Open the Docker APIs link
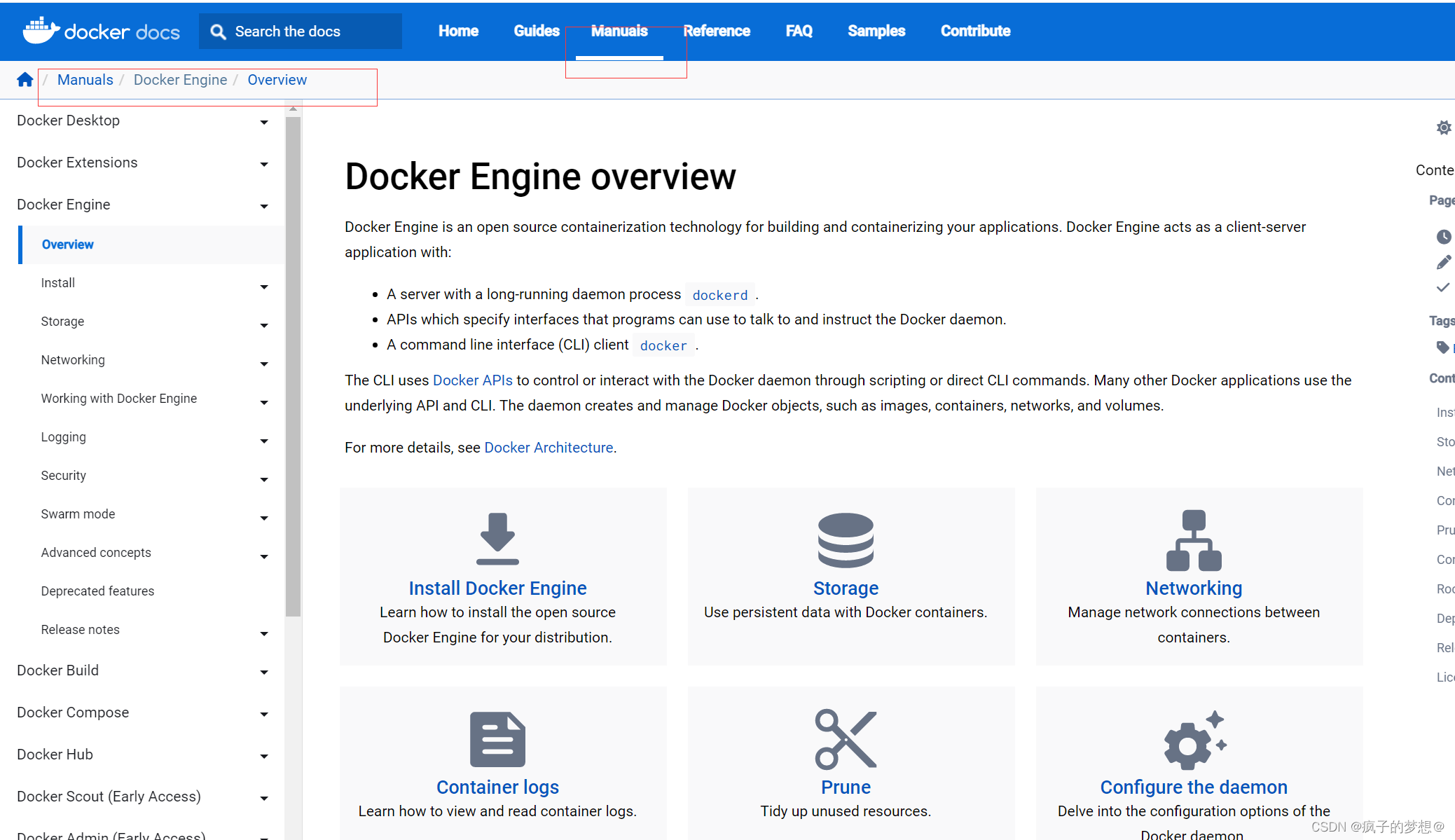Image resolution: width=1455 pixels, height=840 pixels. [x=473, y=380]
